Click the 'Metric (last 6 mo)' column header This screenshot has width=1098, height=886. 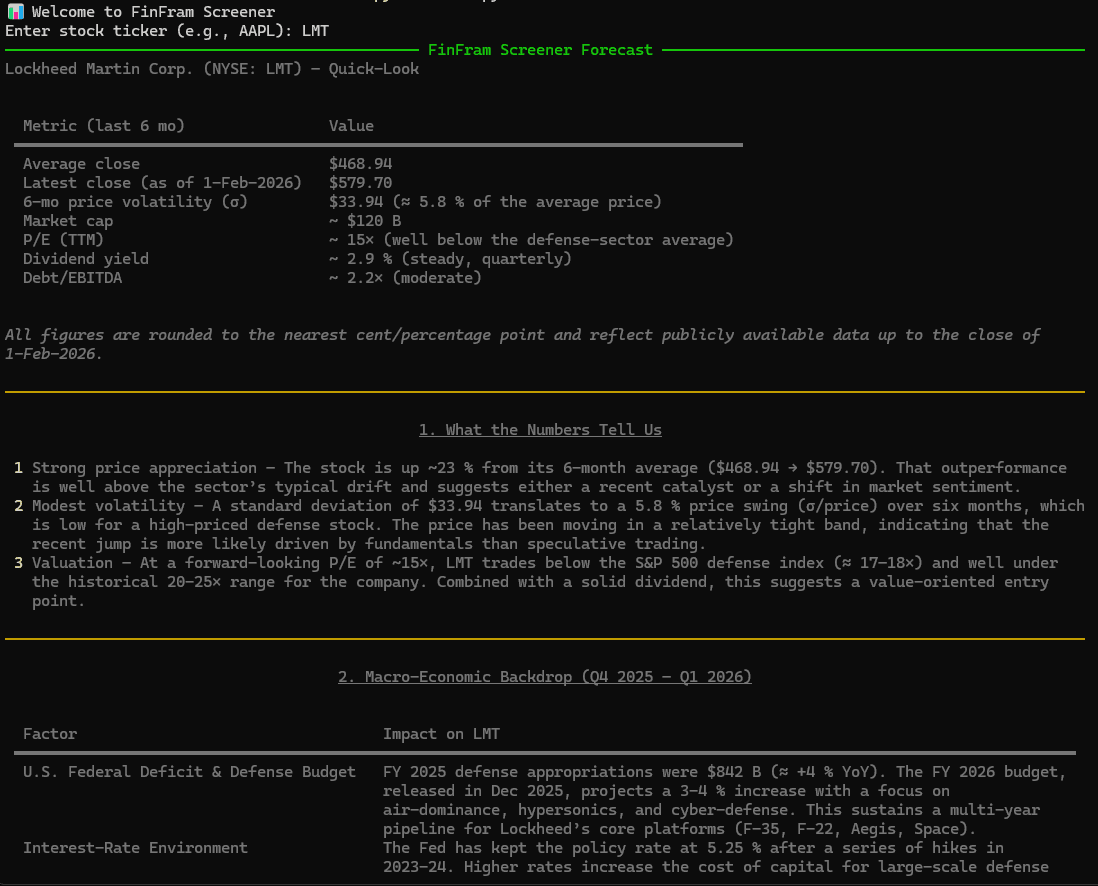point(104,125)
